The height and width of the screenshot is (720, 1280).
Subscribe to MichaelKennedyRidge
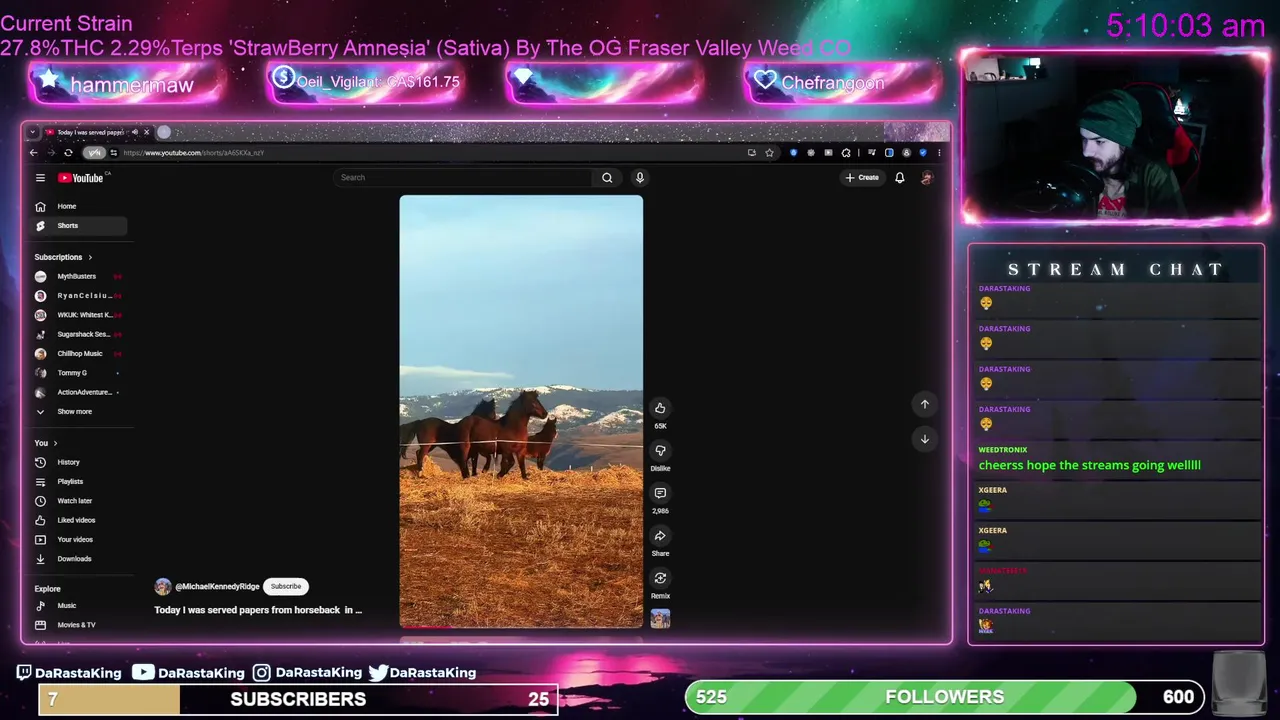286,587
